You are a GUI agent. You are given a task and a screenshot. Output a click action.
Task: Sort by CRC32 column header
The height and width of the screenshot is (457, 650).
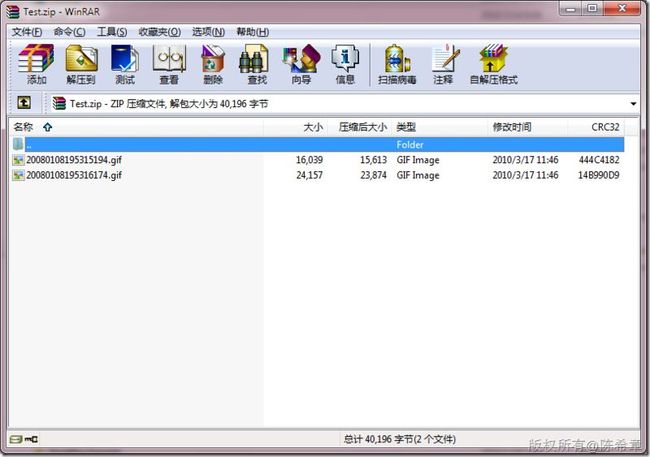(596, 127)
